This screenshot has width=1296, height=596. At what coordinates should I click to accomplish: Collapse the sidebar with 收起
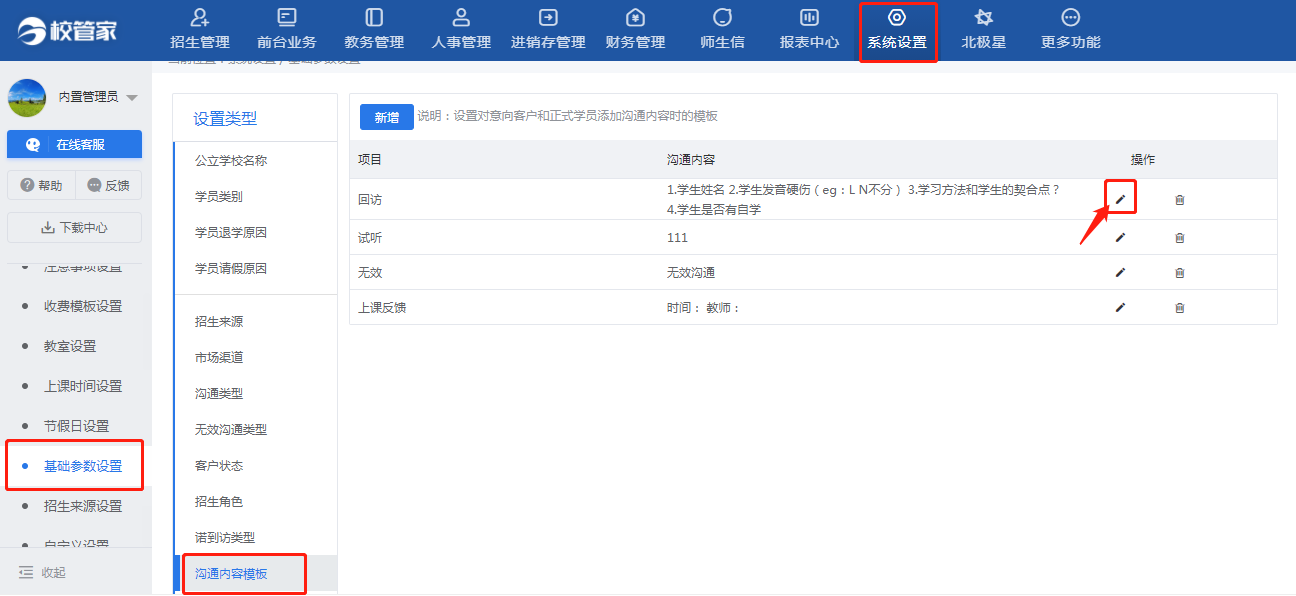[x=42, y=572]
